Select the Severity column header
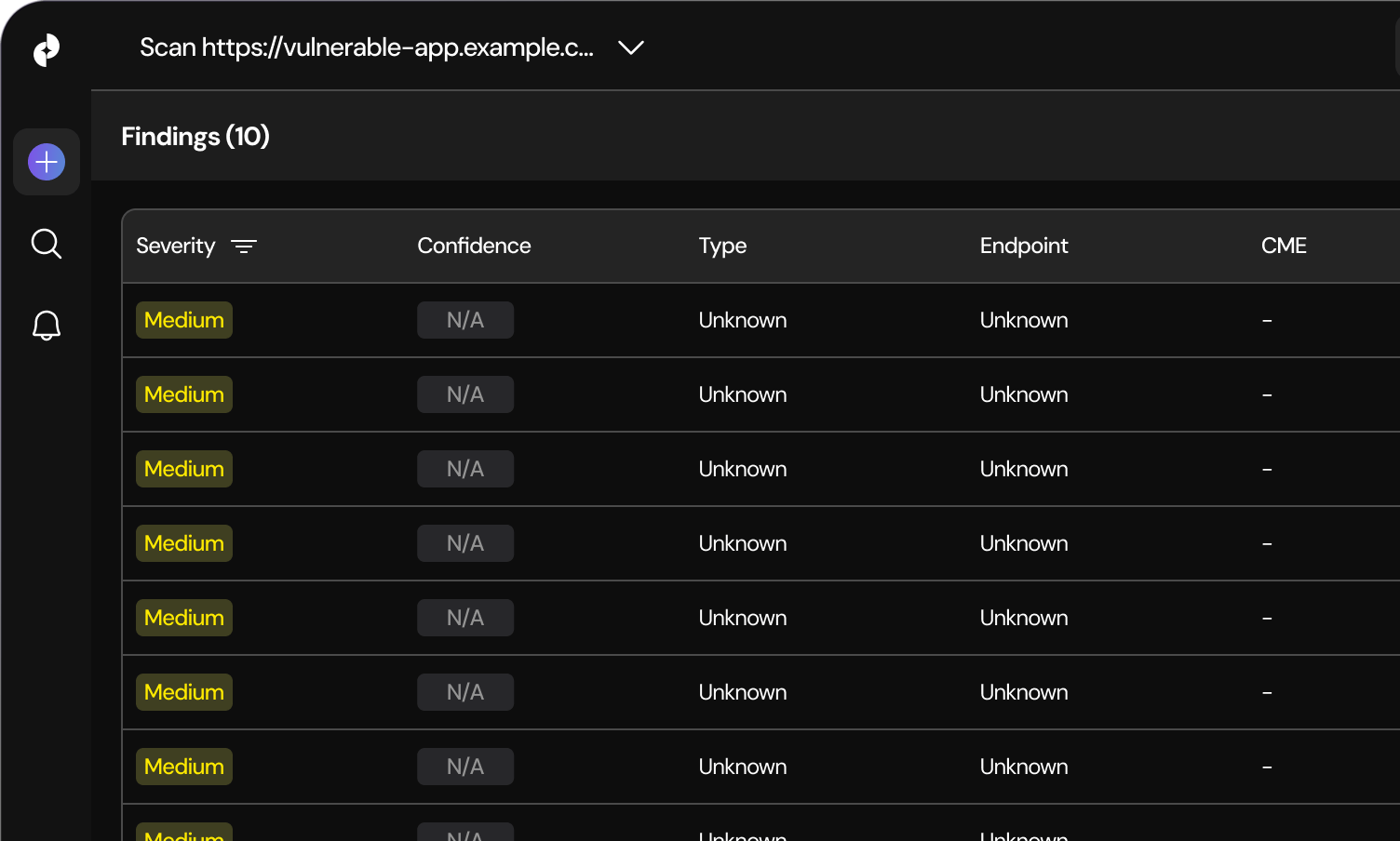This screenshot has height=841, width=1400. (x=176, y=246)
